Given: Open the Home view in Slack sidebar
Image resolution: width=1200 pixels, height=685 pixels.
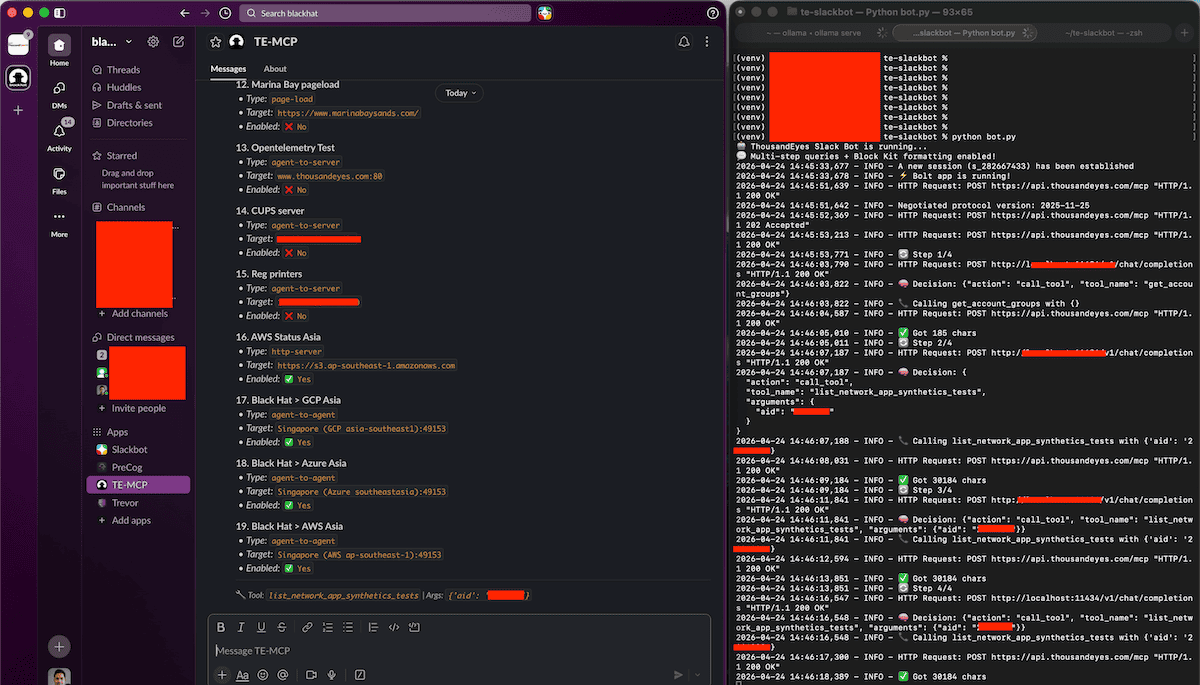Looking at the screenshot, I should [x=59, y=50].
